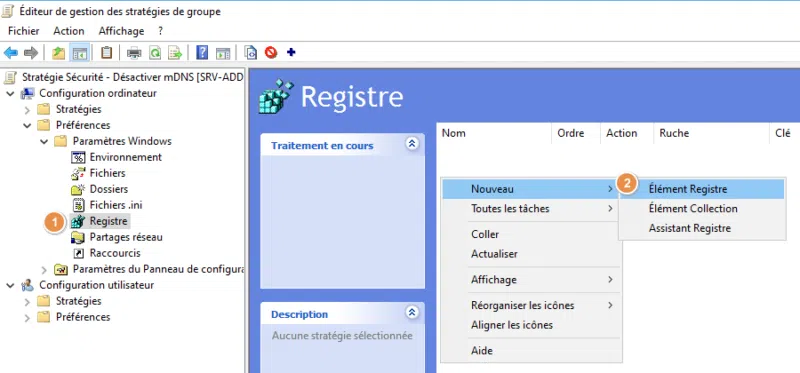Collapse the Description panel chevron
The width and height of the screenshot is (800, 373).
point(412,312)
